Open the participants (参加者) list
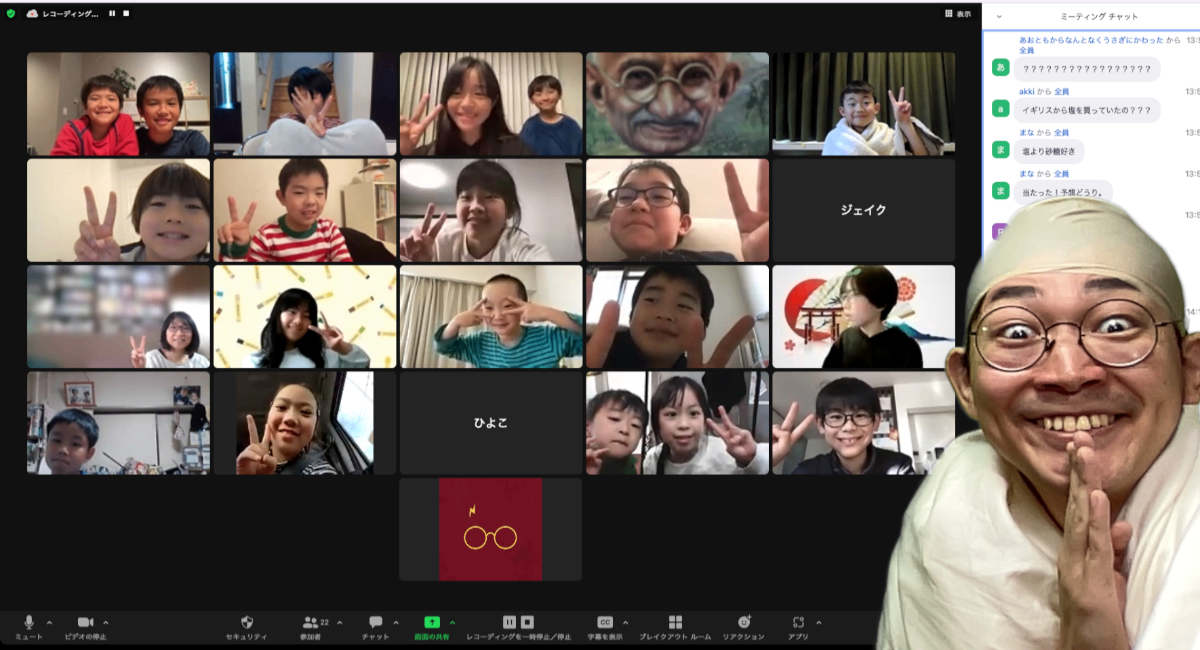The image size is (1200, 650). 310,622
